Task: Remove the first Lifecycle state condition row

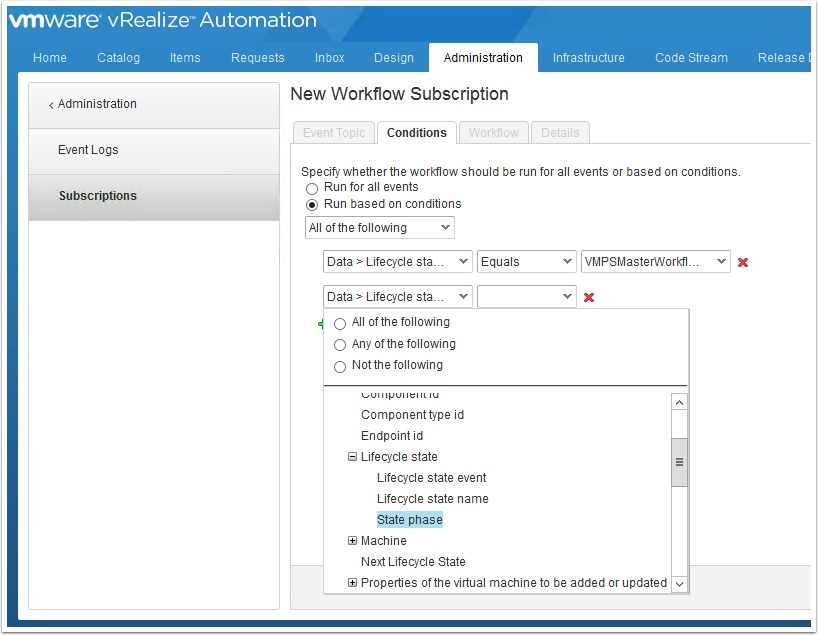Action: pyautogui.click(x=743, y=262)
